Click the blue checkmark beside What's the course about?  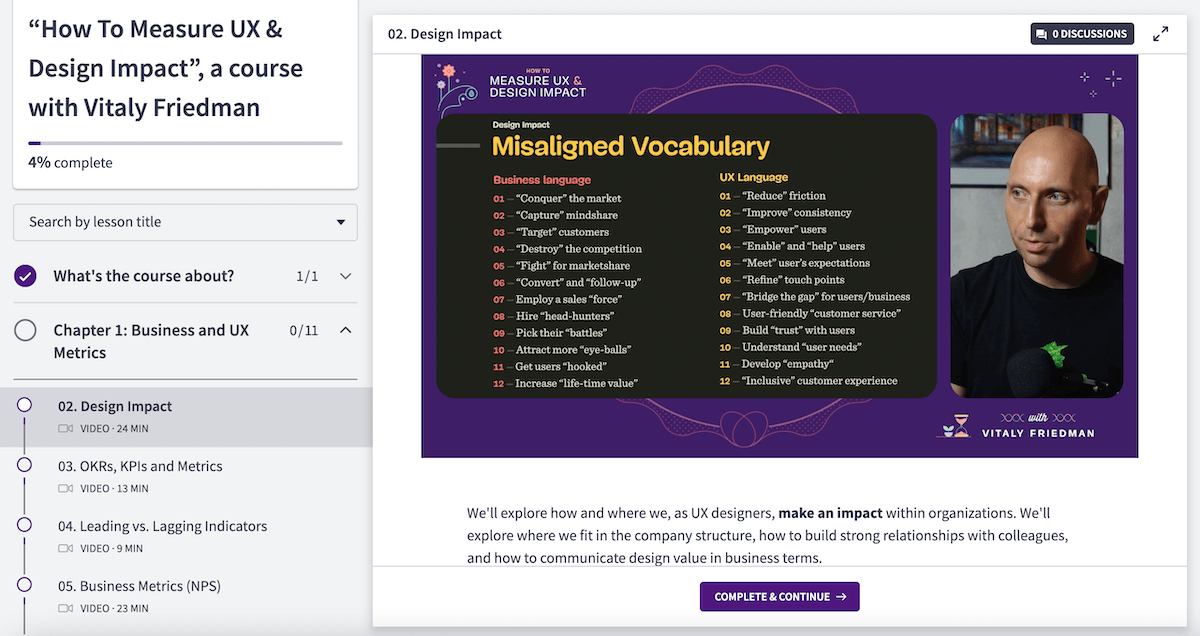click(x=25, y=276)
